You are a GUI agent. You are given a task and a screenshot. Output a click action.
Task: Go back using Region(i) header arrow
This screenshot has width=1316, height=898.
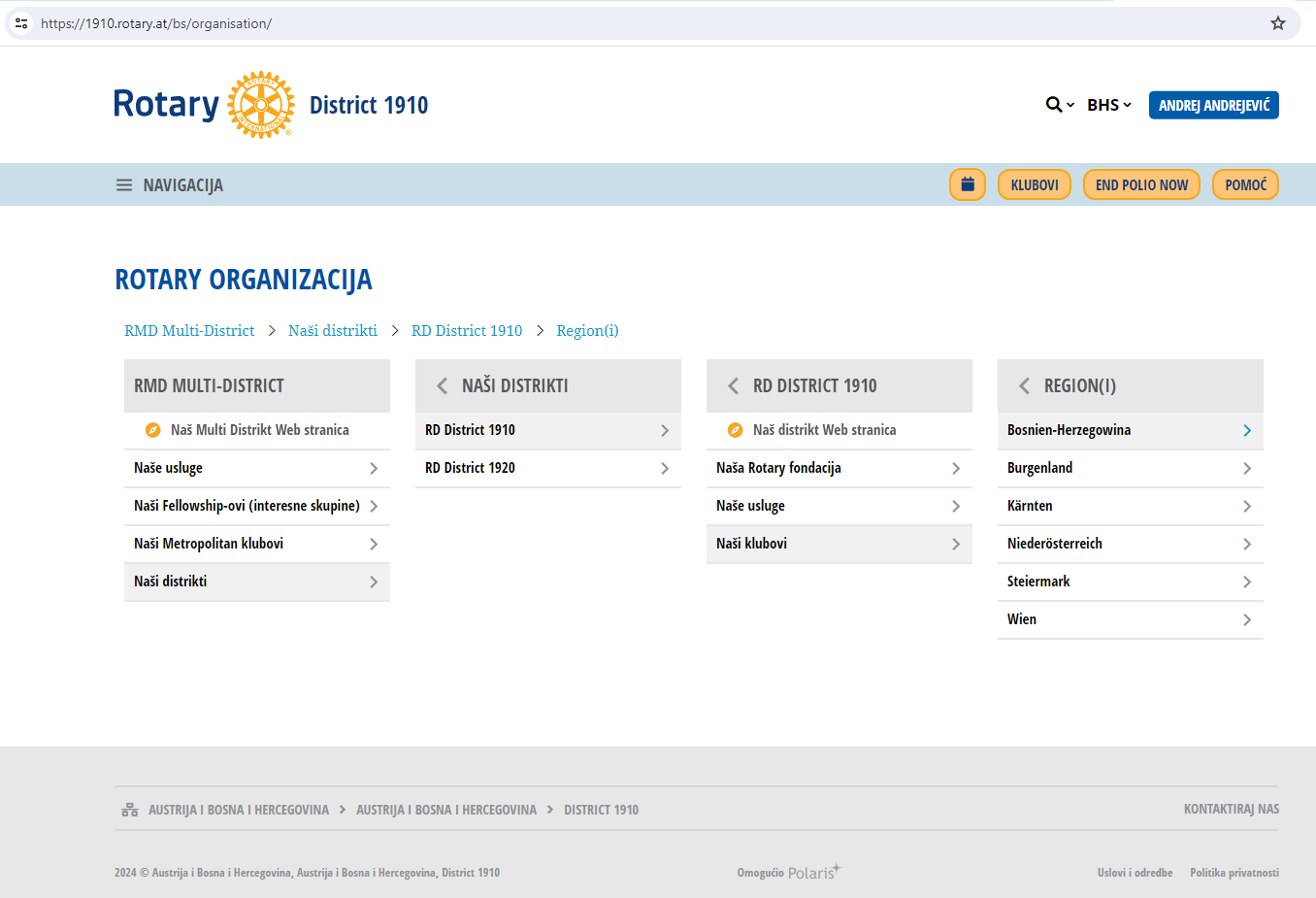pyautogui.click(x=1024, y=386)
